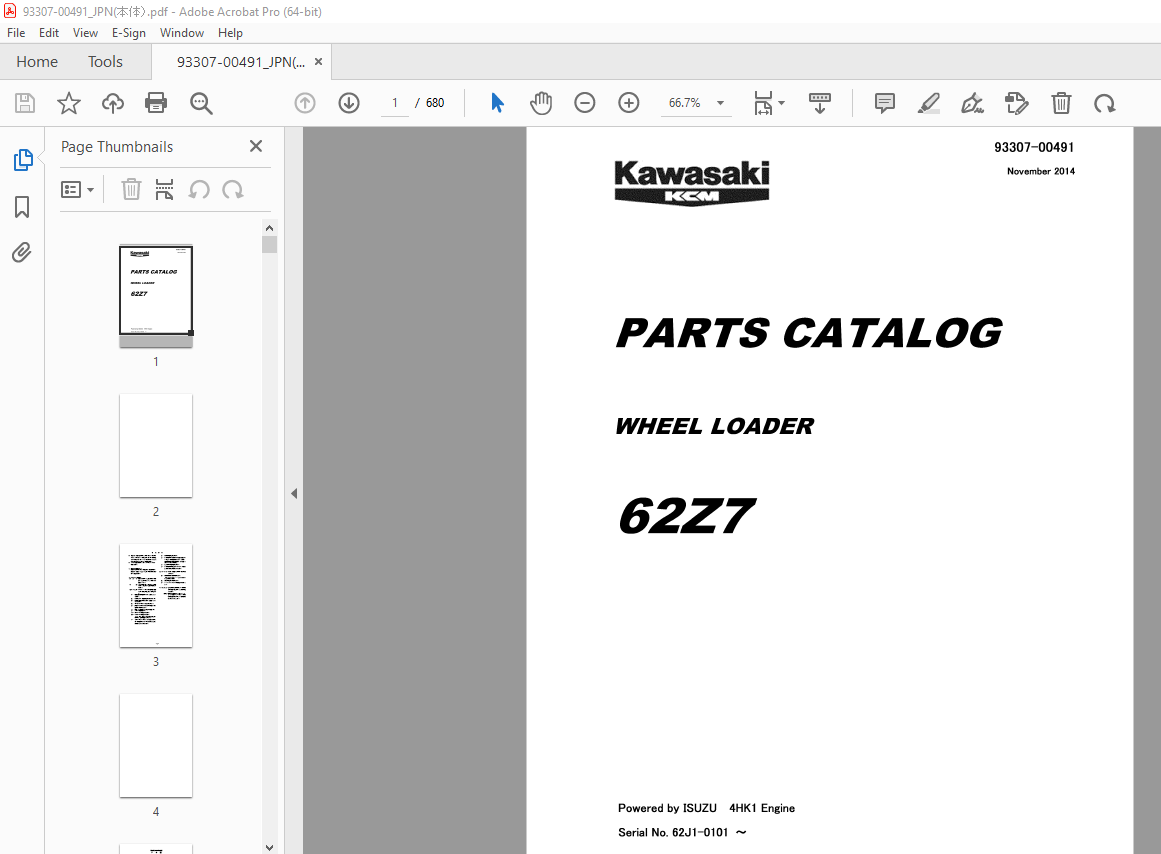Click the cloud upload icon
The height and width of the screenshot is (854, 1161).
point(113,103)
